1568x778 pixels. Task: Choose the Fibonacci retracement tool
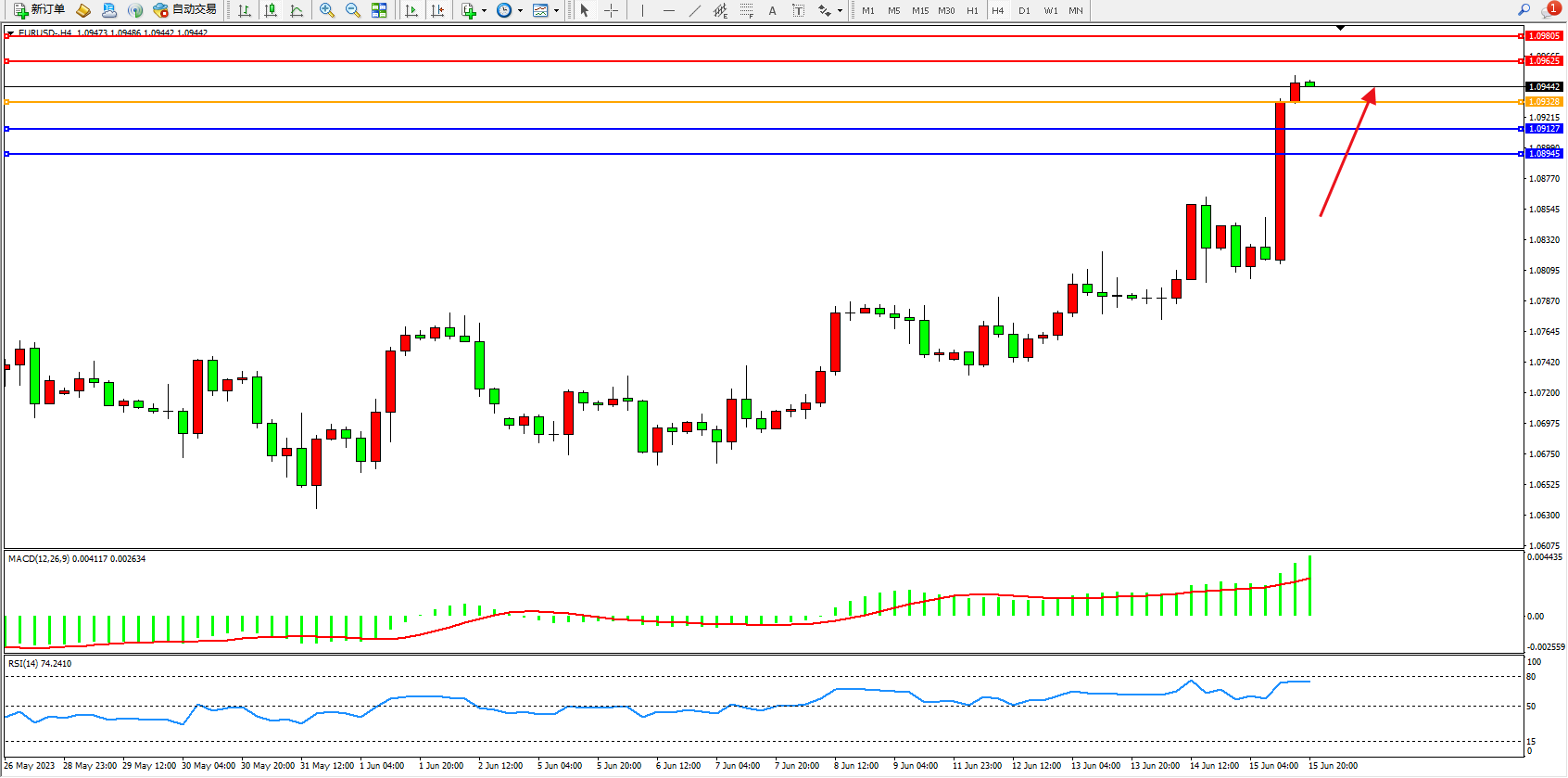click(747, 10)
